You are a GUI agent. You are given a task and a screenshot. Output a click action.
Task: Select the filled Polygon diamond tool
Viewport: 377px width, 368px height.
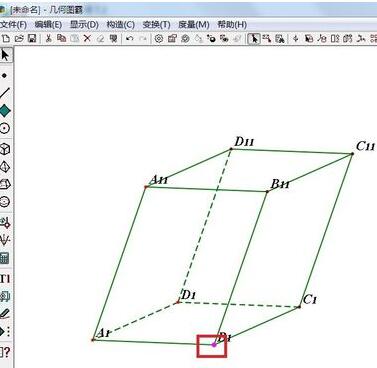[5, 111]
